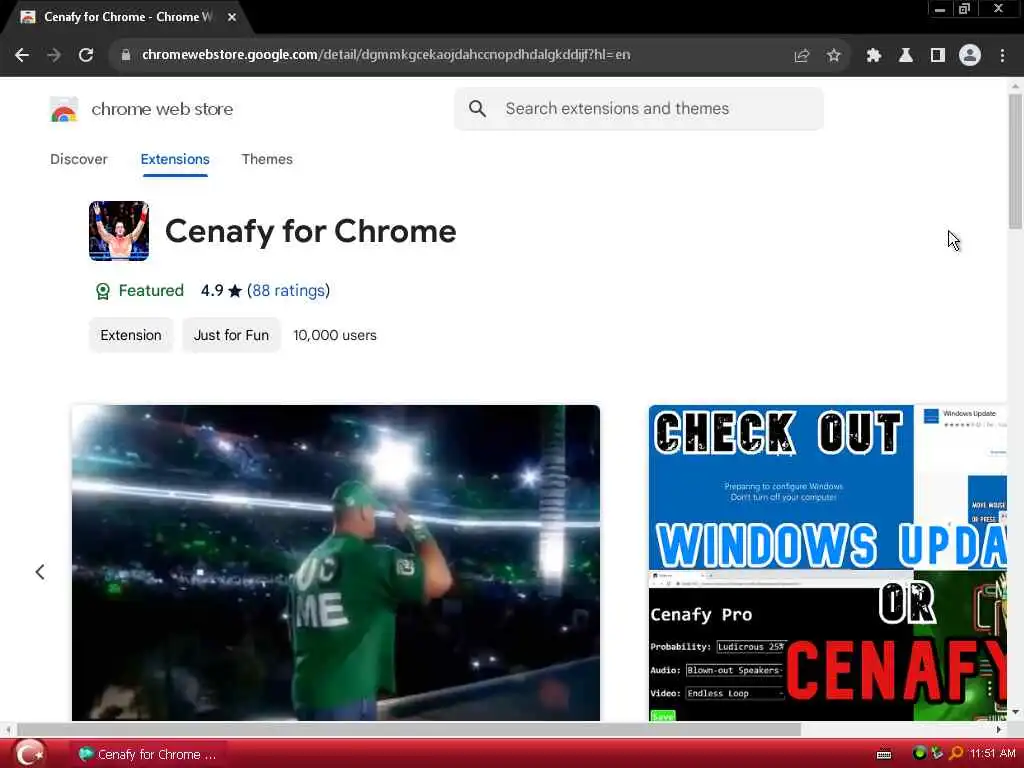Image resolution: width=1024 pixels, height=768 pixels.
Task: Focus the Search extensions and themes field
Action: point(639,109)
